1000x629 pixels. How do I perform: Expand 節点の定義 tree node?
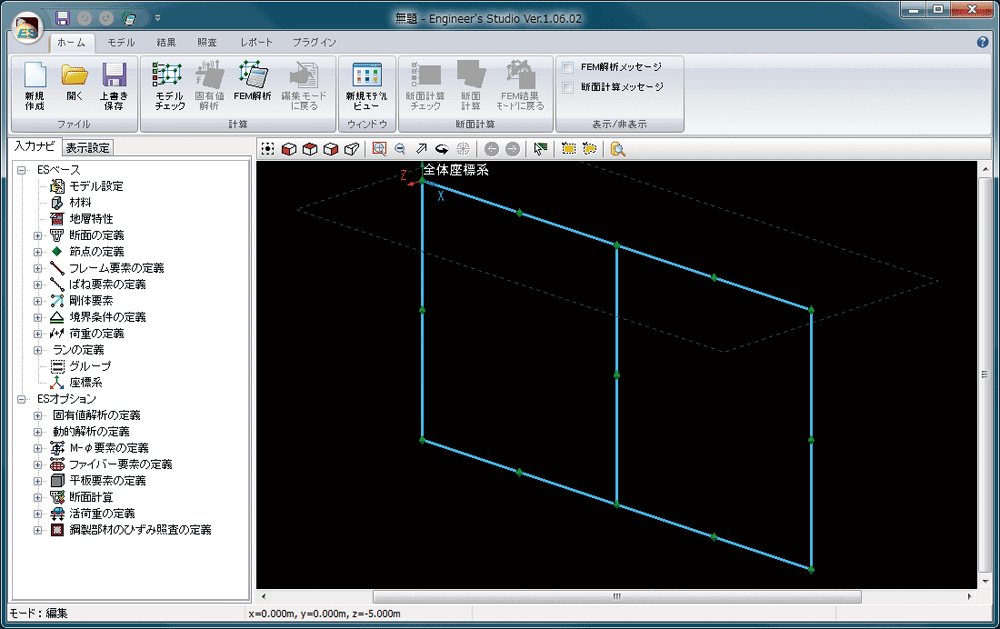38,251
